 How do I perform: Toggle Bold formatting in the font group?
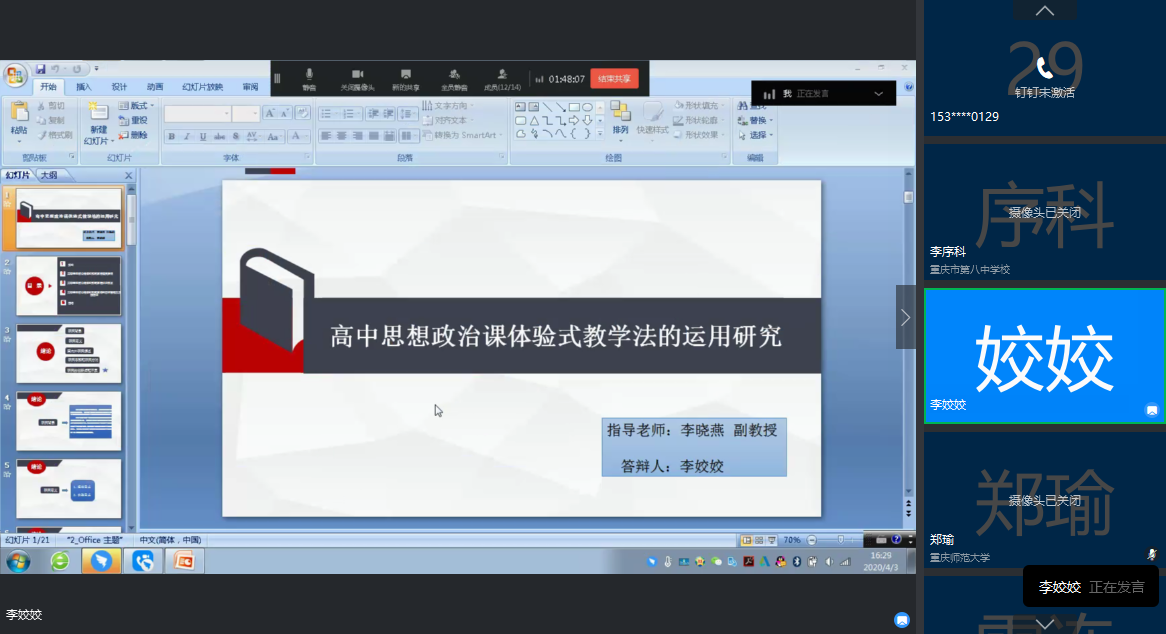coord(172,136)
